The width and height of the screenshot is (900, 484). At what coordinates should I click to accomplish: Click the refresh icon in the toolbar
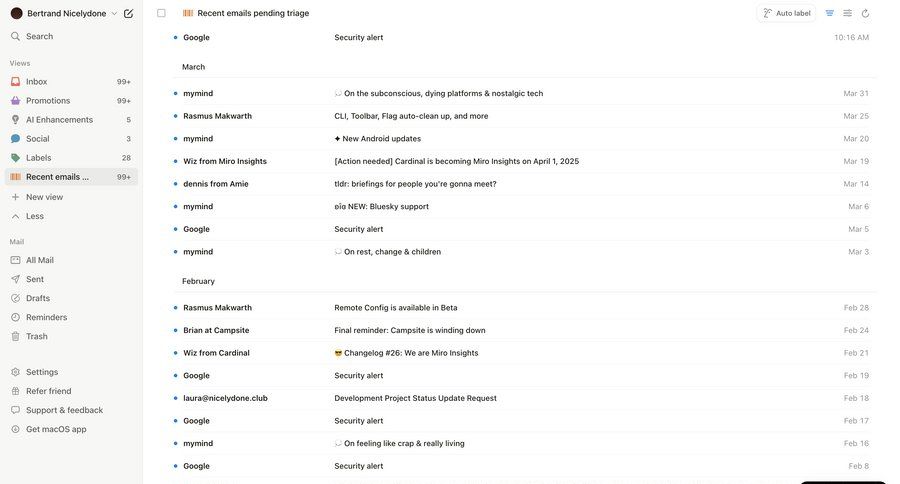(x=866, y=13)
